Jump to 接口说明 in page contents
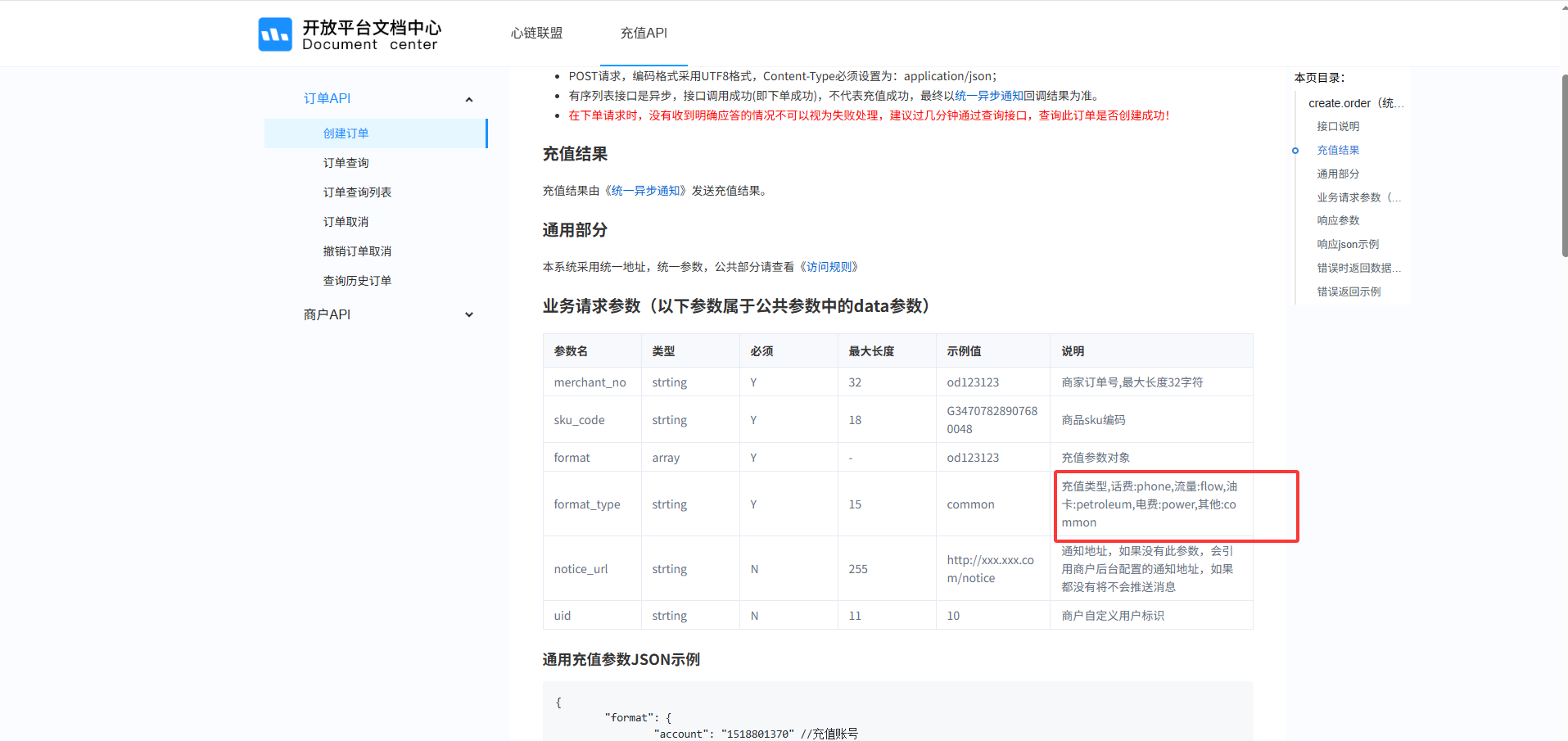1568x741 pixels. tap(1338, 126)
